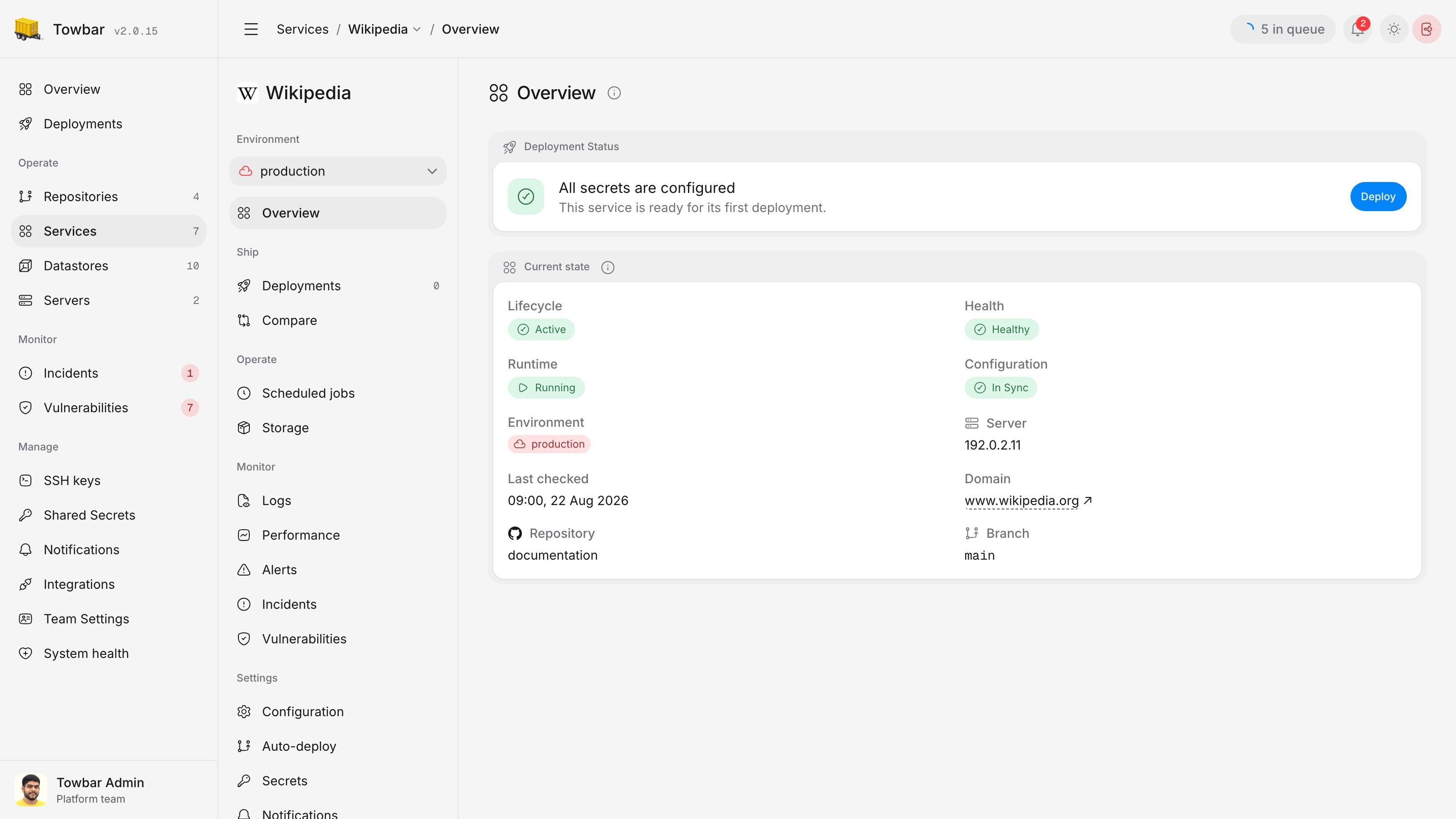
Task: Click the Active lifecycle badge
Action: (x=541, y=329)
